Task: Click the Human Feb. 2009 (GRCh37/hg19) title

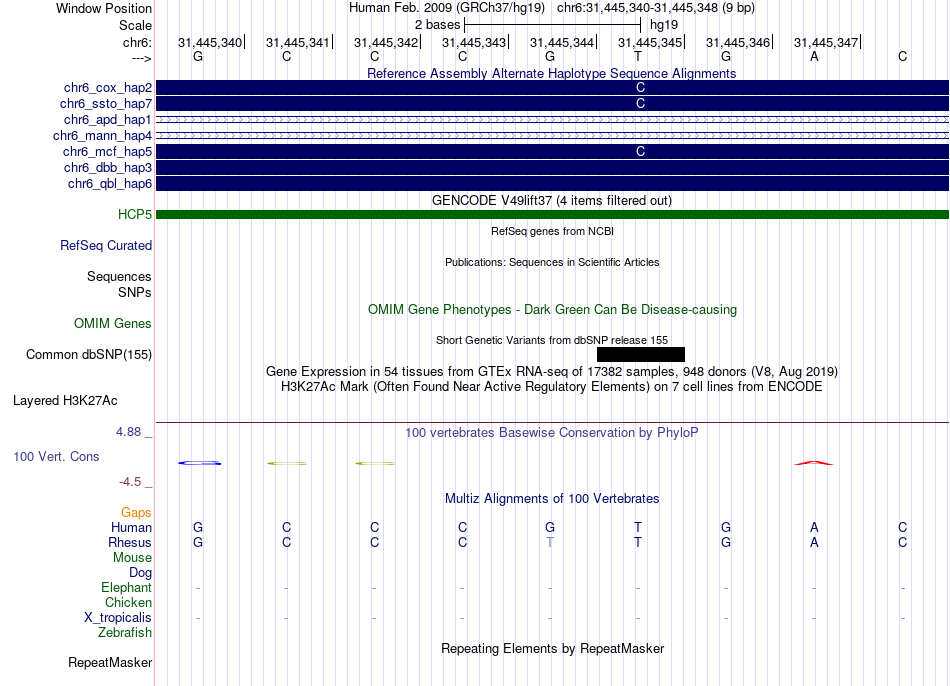Action: click(447, 8)
